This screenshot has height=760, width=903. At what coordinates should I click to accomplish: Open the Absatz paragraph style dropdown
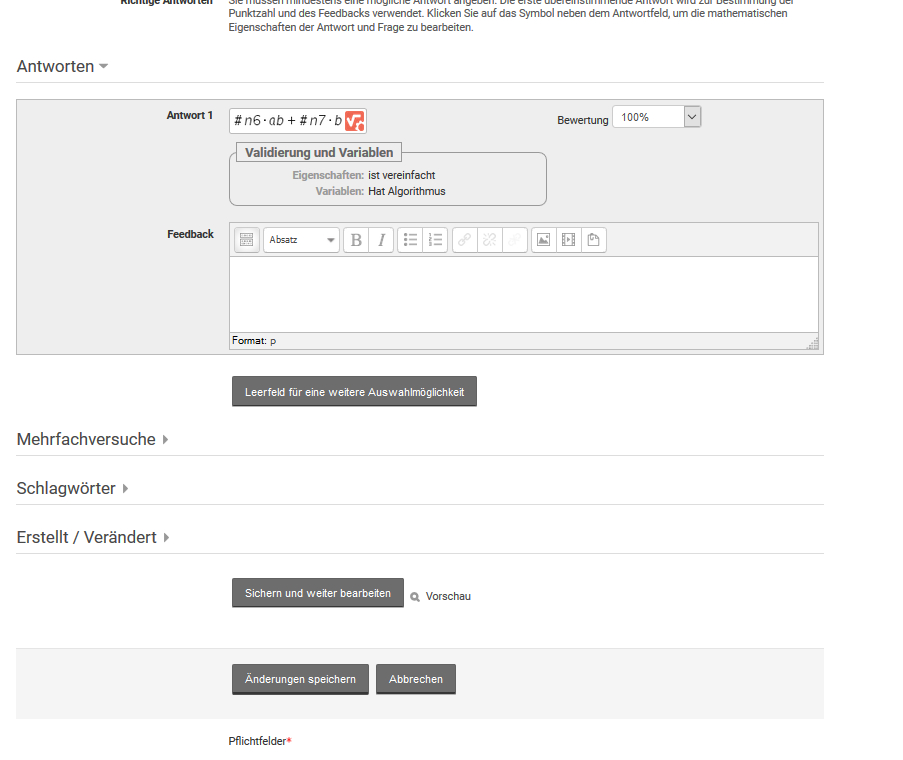point(301,240)
